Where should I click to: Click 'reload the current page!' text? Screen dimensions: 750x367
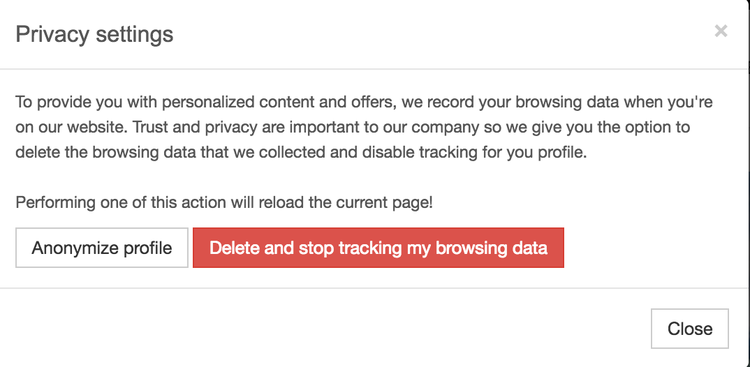pos(345,202)
